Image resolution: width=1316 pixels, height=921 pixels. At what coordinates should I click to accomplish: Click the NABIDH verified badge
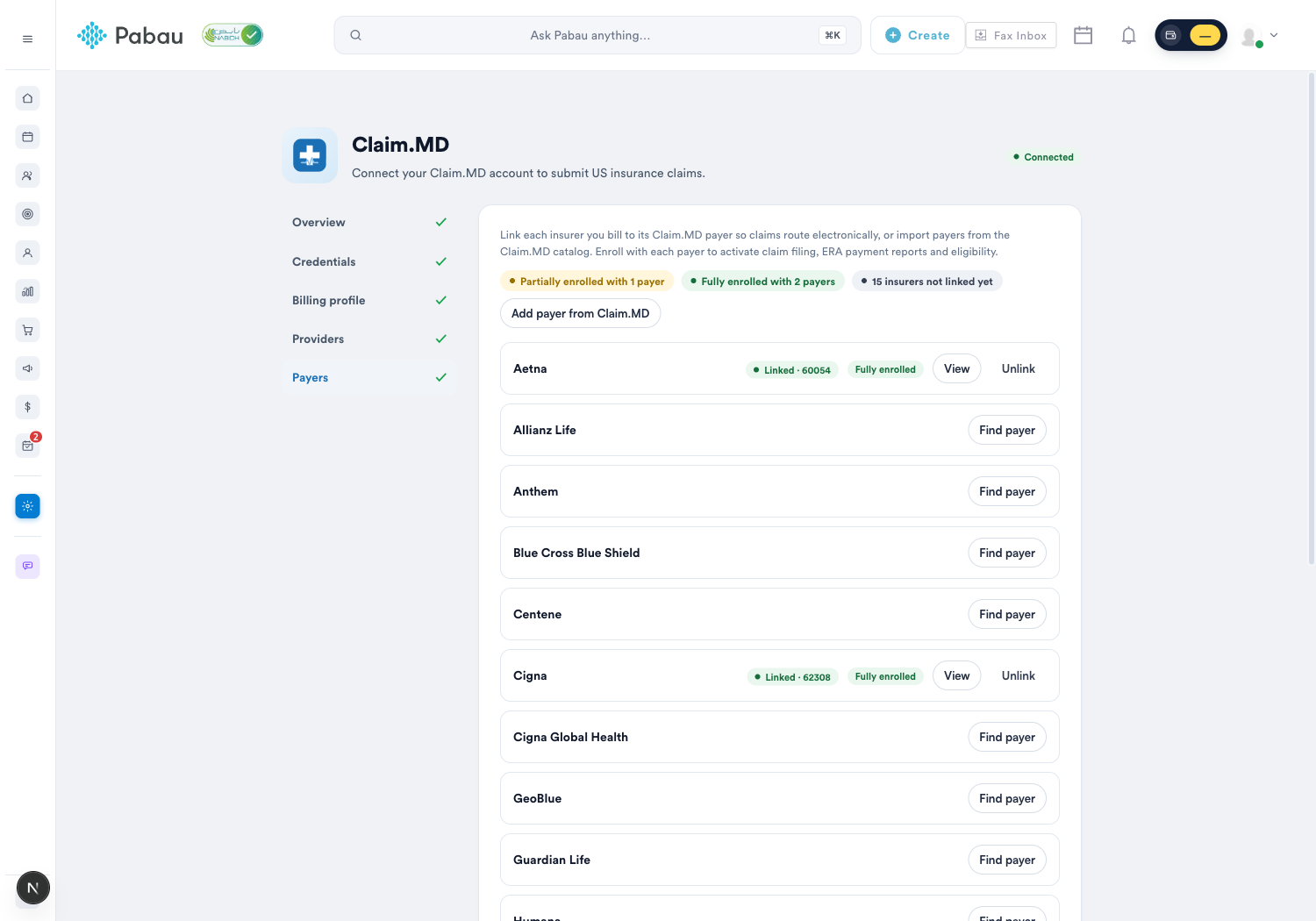coord(232,35)
